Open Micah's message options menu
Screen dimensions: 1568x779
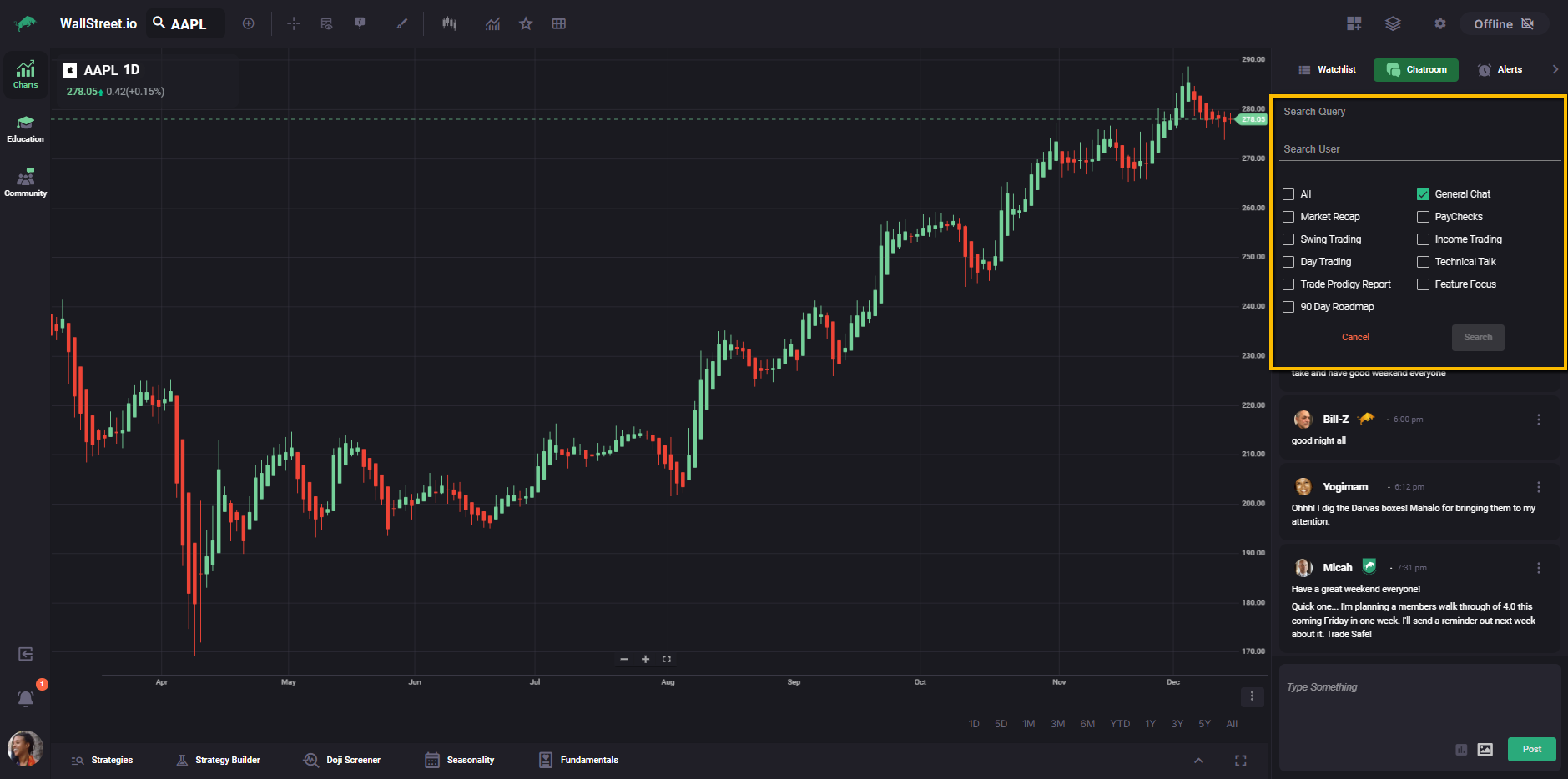pyautogui.click(x=1538, y=568)
